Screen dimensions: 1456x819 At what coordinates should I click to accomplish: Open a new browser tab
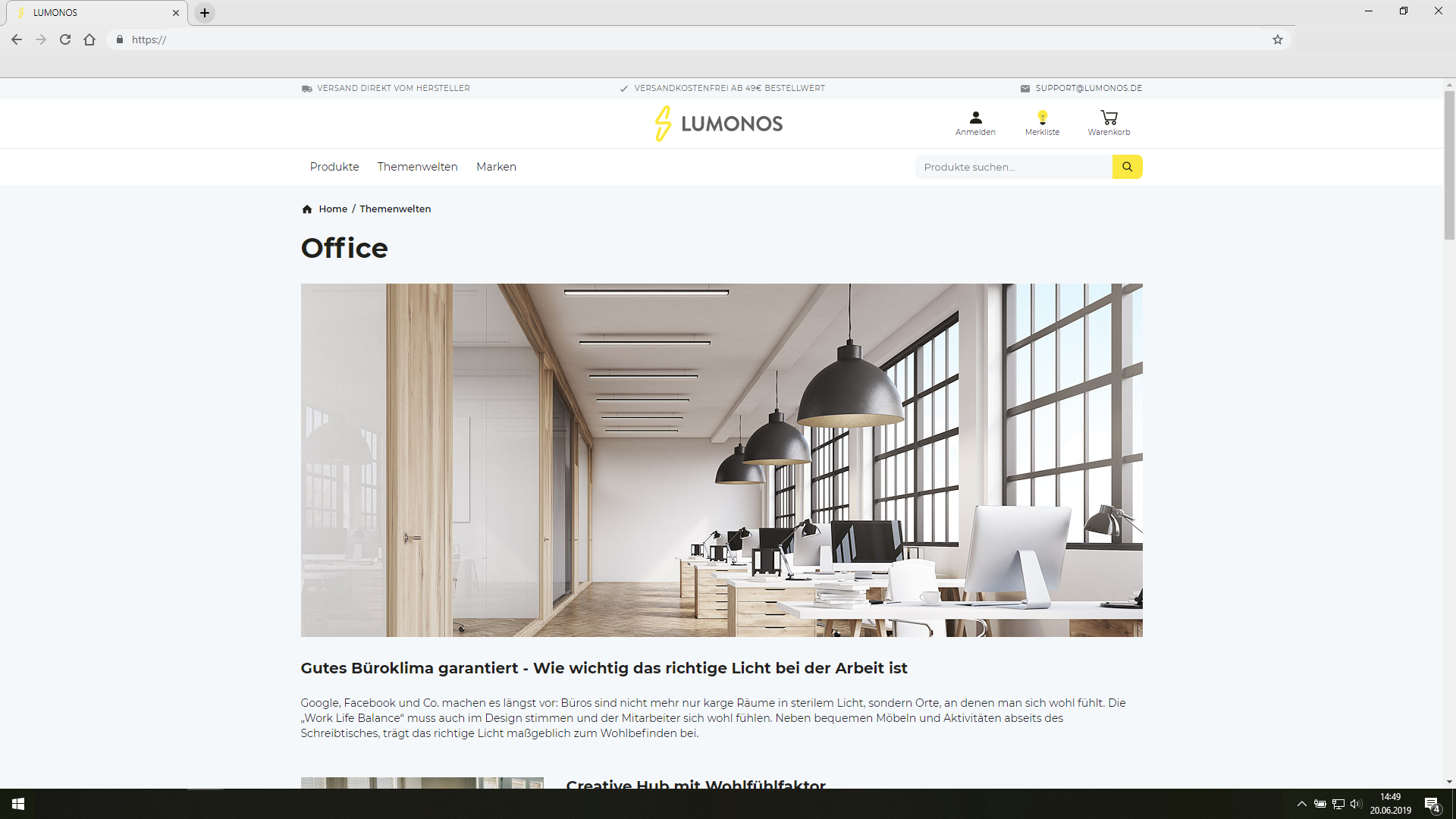pos(205,13)
